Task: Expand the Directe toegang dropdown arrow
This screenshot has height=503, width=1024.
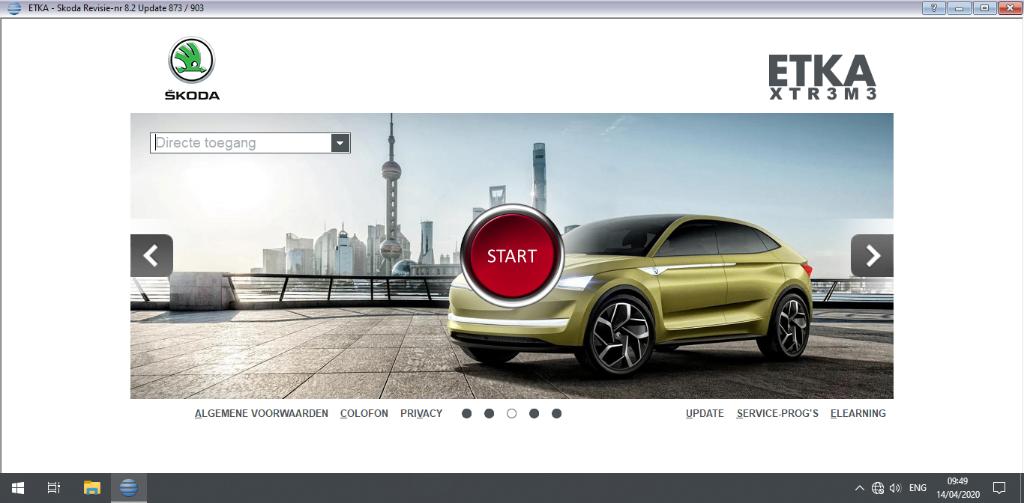Action: point(341,143)
